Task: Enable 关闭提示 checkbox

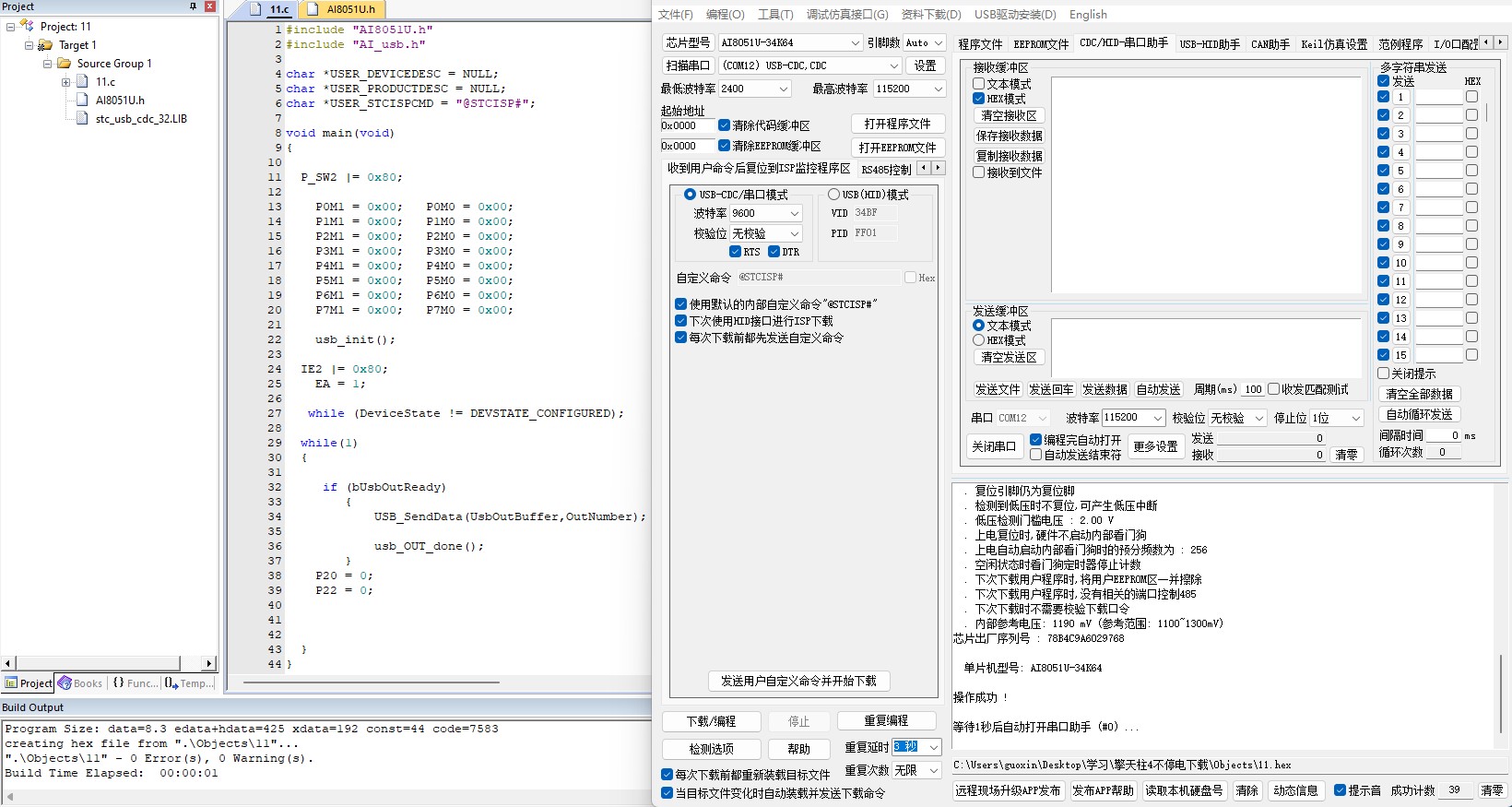Action: 1384,374
